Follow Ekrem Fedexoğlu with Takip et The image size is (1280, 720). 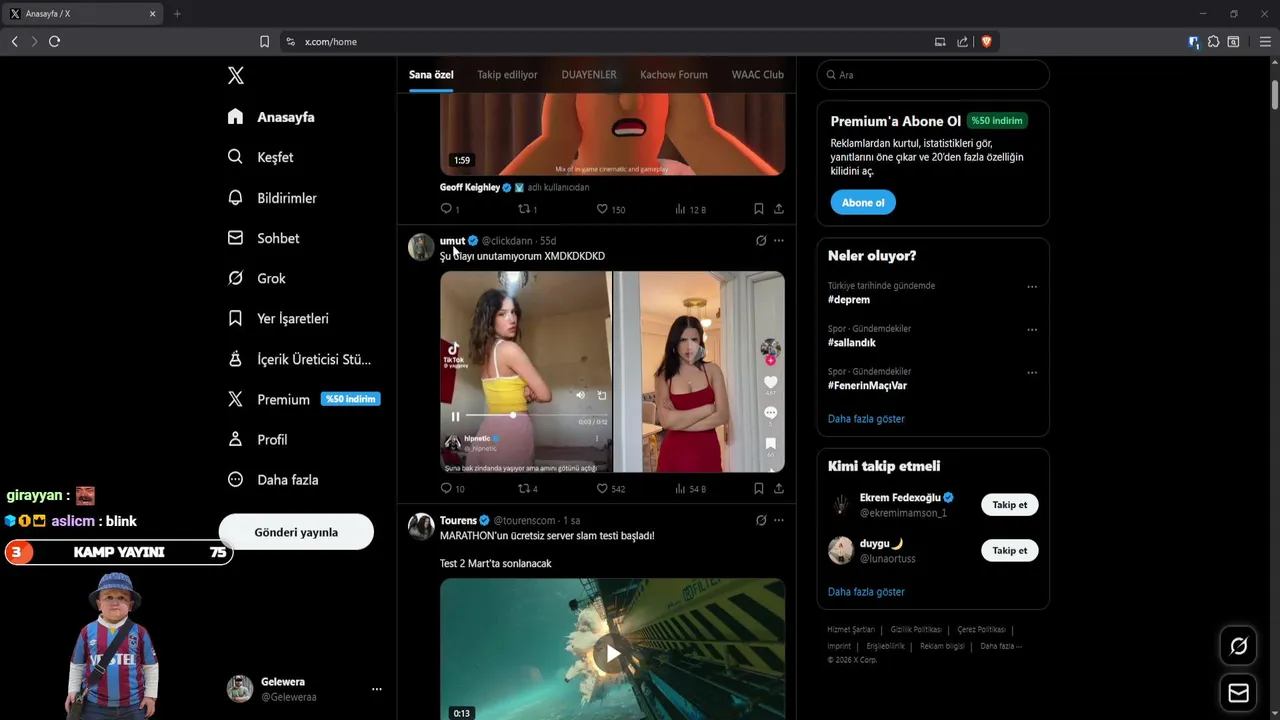(x=1010, y=505)
